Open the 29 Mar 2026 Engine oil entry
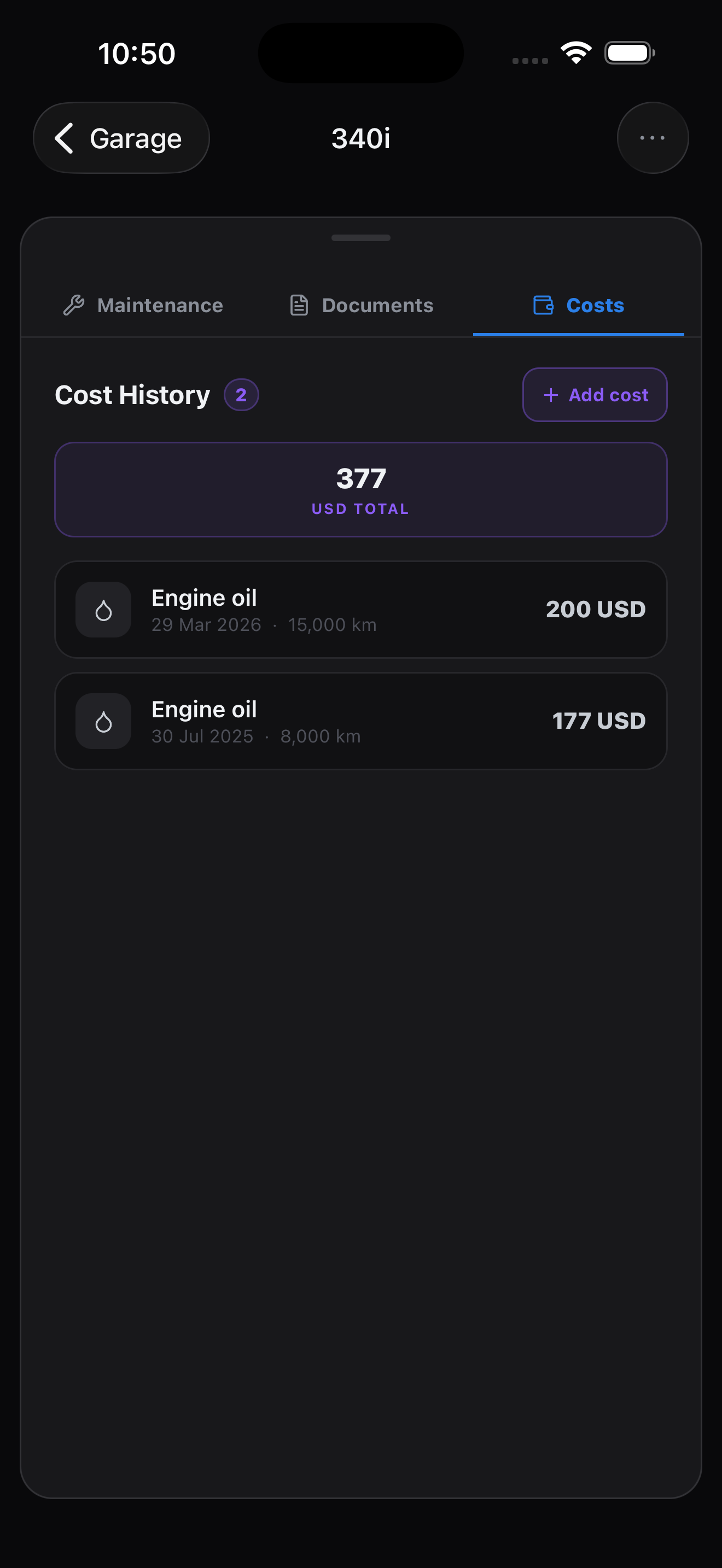The height and width of the screenshot is (1568, 722). click(x=361, y=610)
